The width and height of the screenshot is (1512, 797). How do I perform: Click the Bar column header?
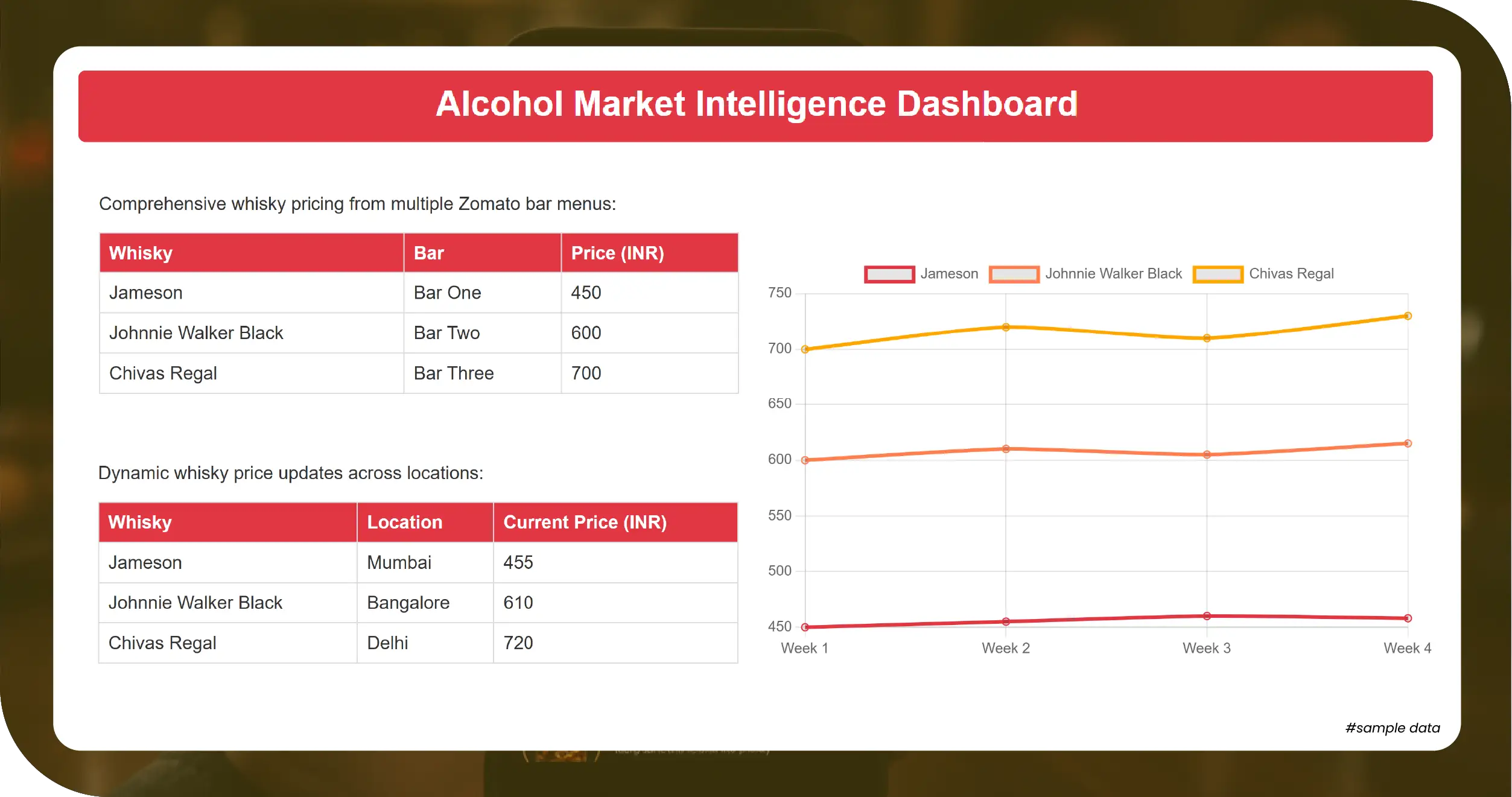[429, 253]
